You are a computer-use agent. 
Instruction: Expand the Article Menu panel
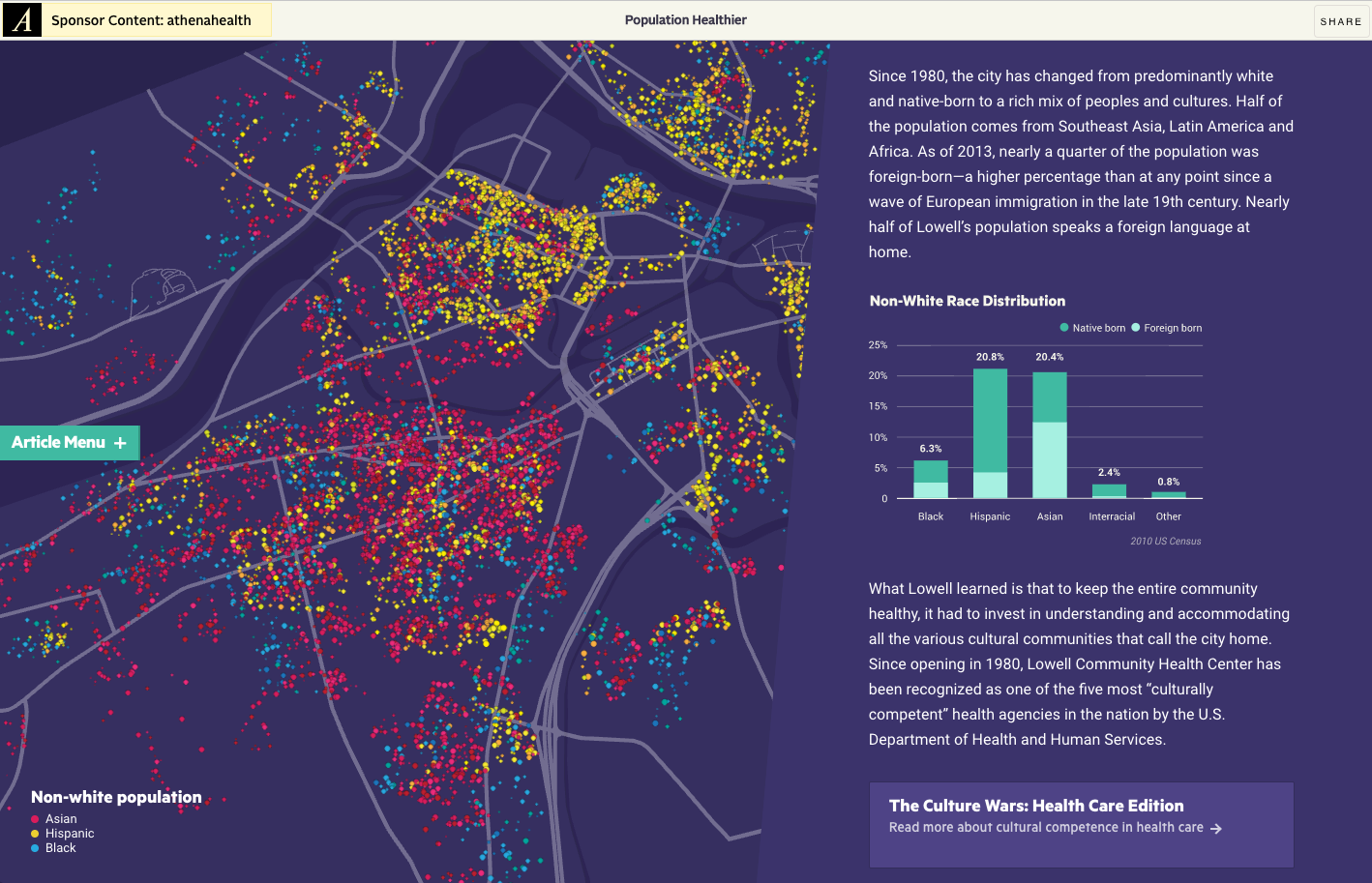click(70, 443)
